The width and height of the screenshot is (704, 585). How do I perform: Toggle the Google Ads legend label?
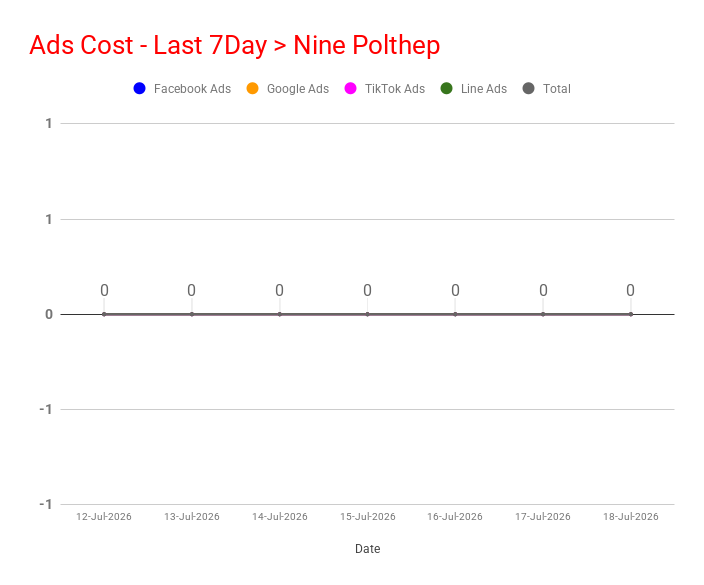click(x=298, y=89)
